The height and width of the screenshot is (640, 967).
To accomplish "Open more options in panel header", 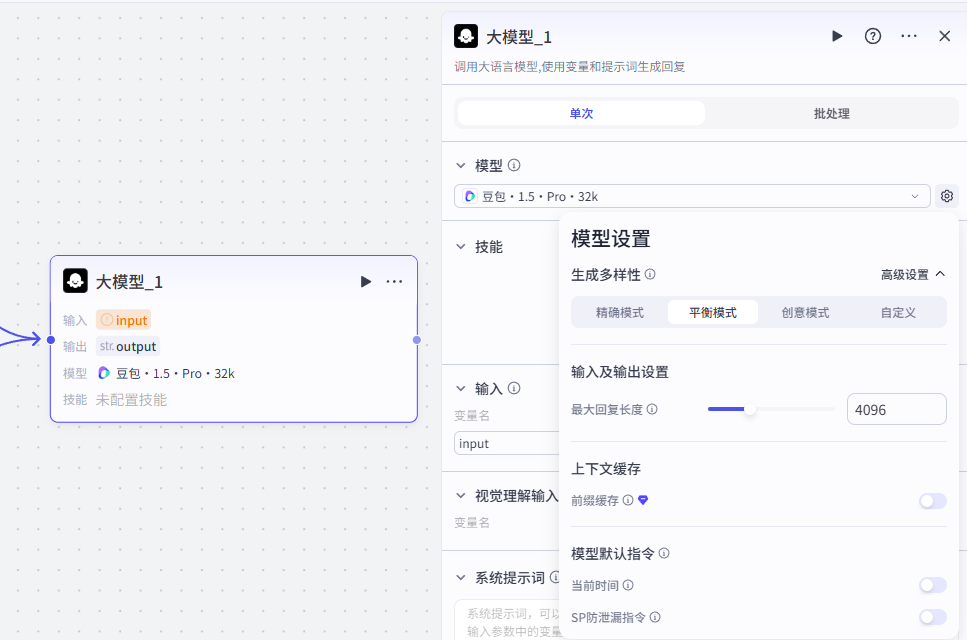I will click(x=908, y=36).
